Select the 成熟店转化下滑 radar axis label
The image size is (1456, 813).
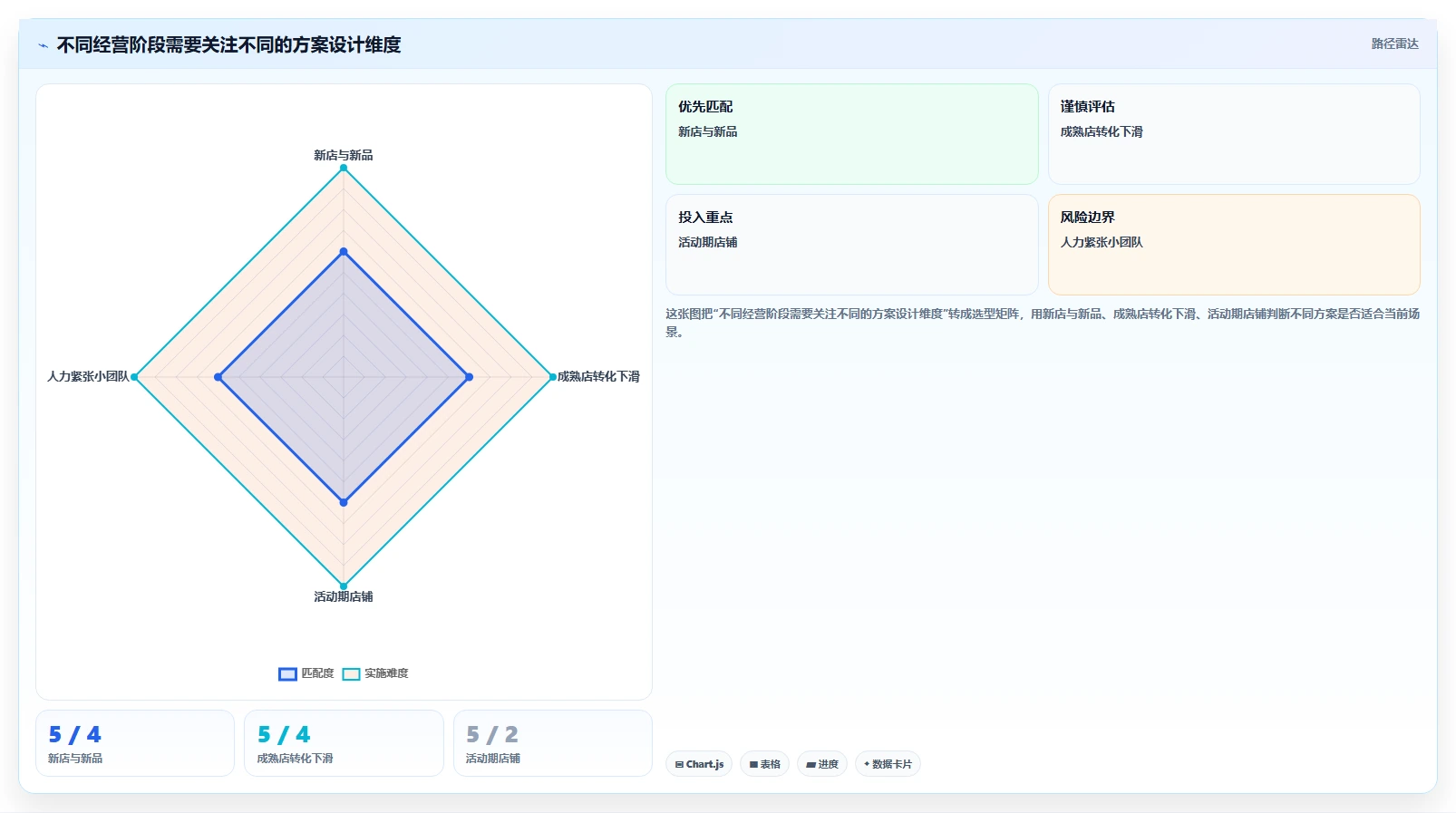598,376
